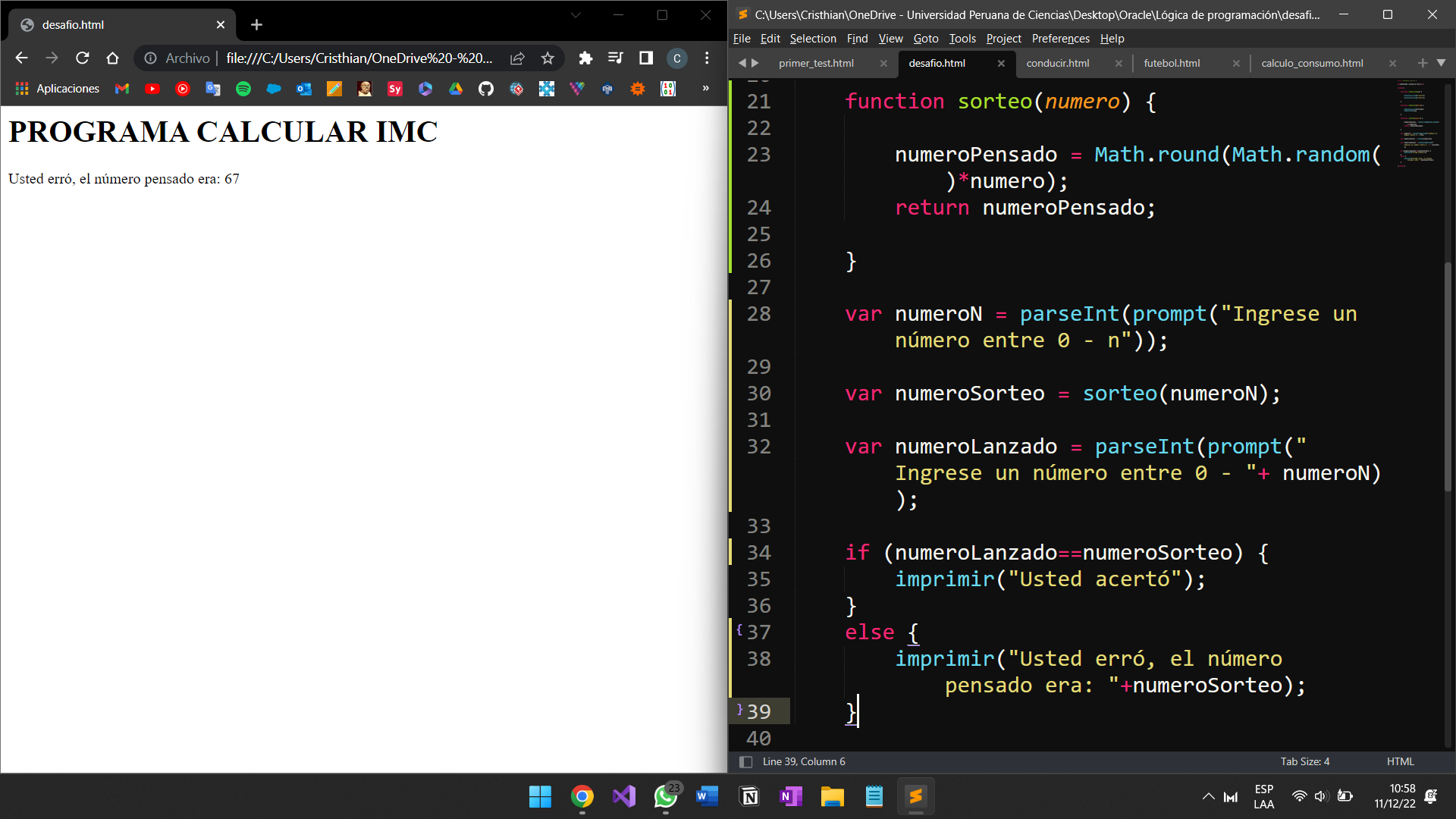Close the desafio.html Chrome tab
This screenshot has width=1456, height=819.
[x=221, y=24]
